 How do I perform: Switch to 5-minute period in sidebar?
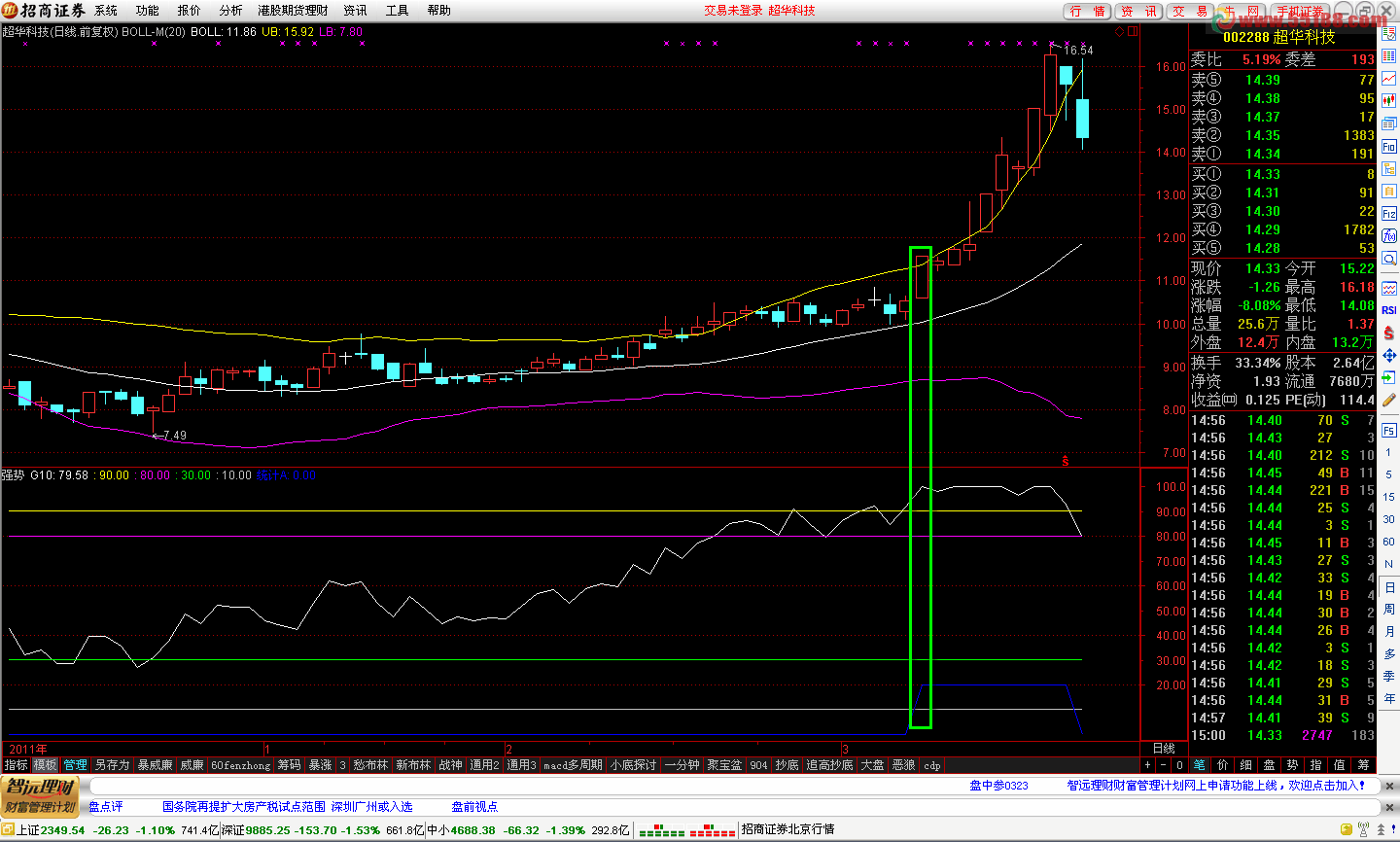point(1388,475)
